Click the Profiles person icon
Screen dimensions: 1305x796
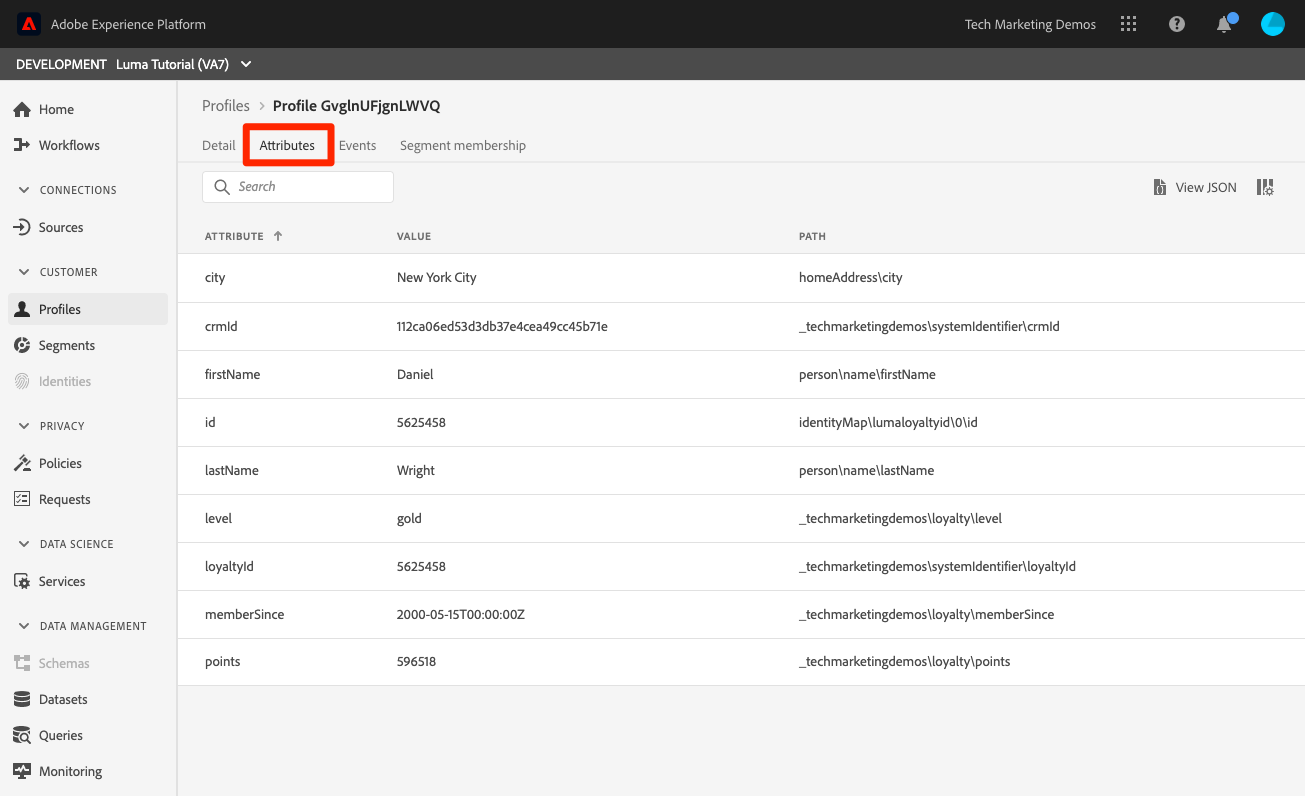tap(22, 309)
